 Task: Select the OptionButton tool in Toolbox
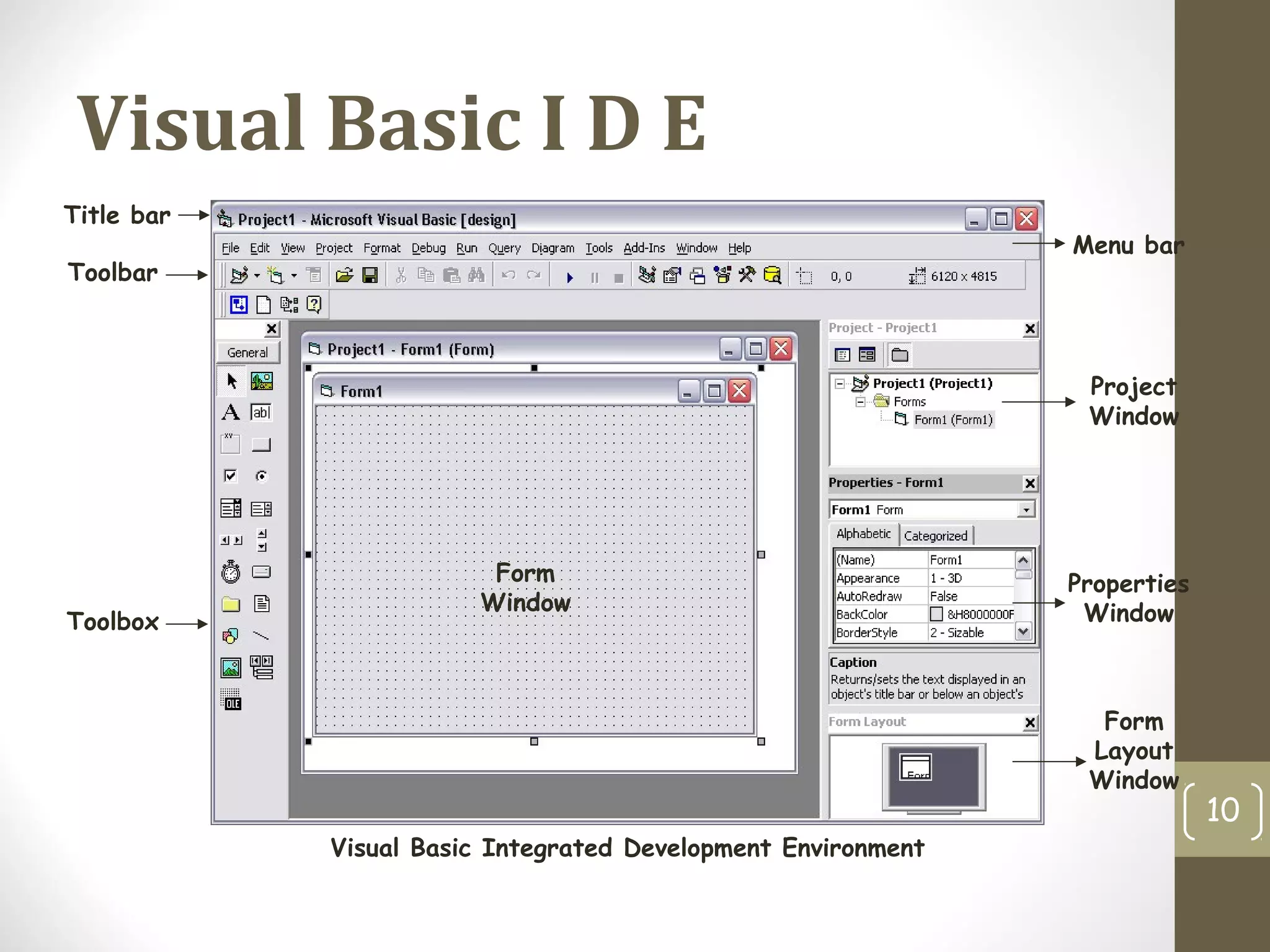(x=261, y=476)
